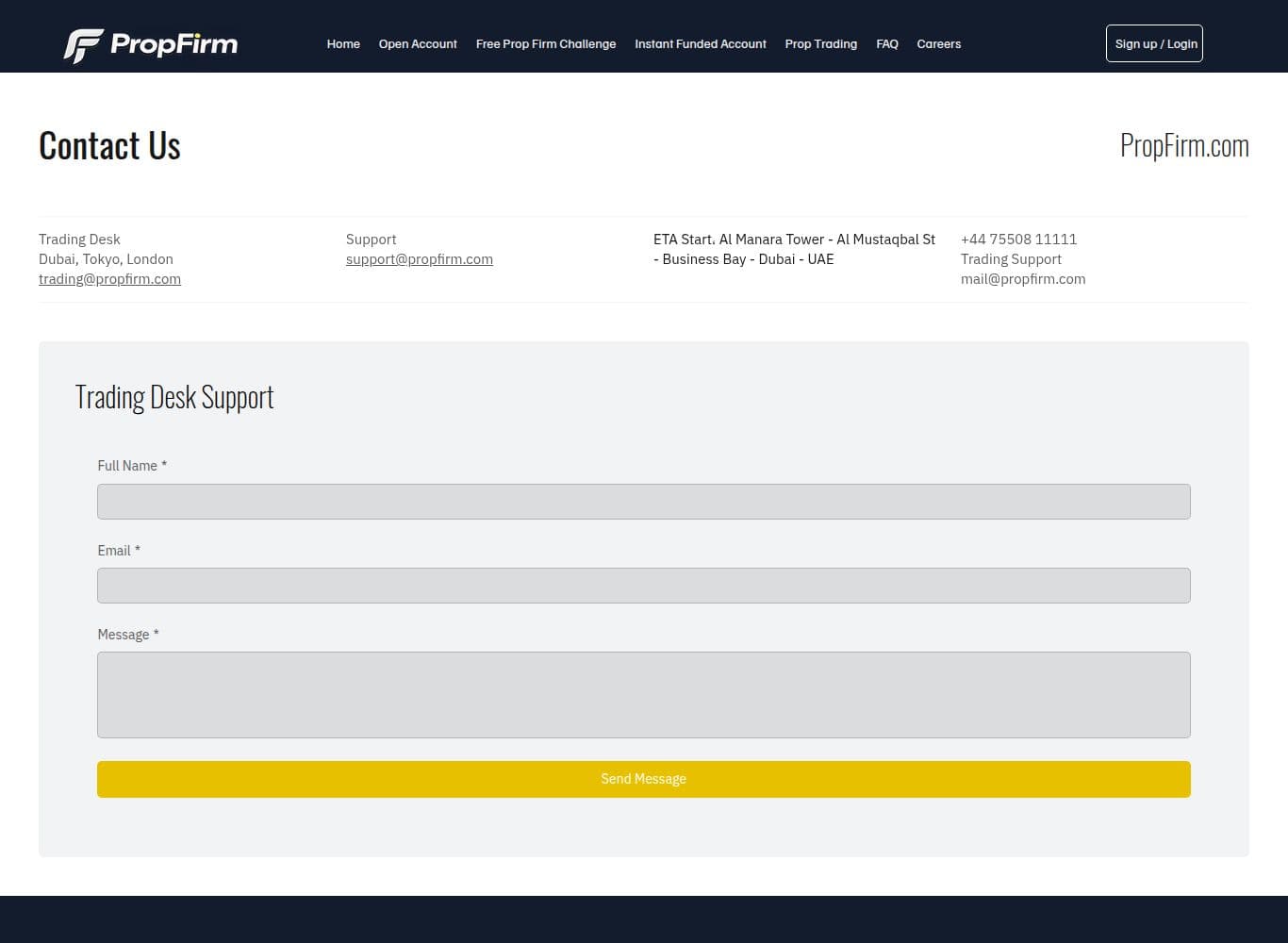1288x943 pixels.
Task: Navigate to Prop Trading
Action: tap(821, 44)
